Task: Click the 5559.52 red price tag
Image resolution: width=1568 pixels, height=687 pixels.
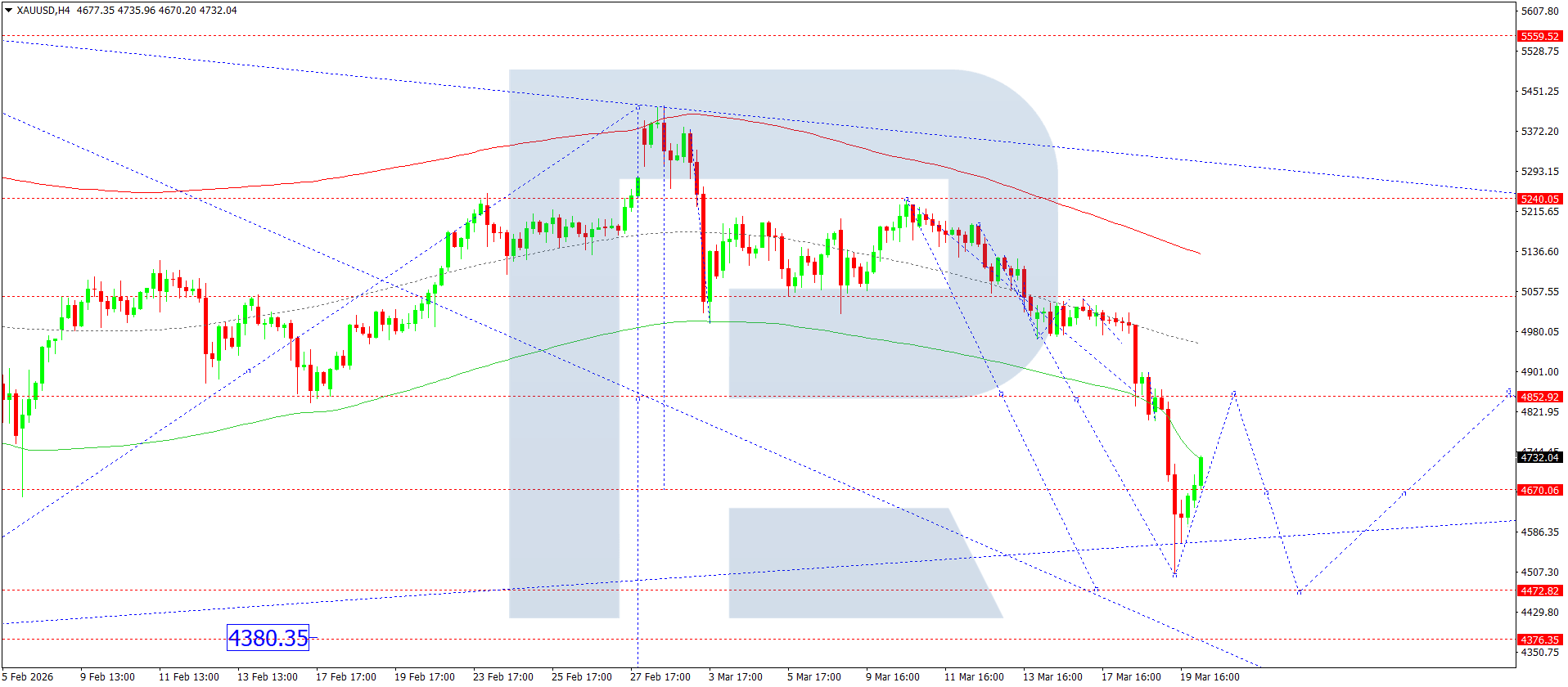Action: [x=1539, y=36]
